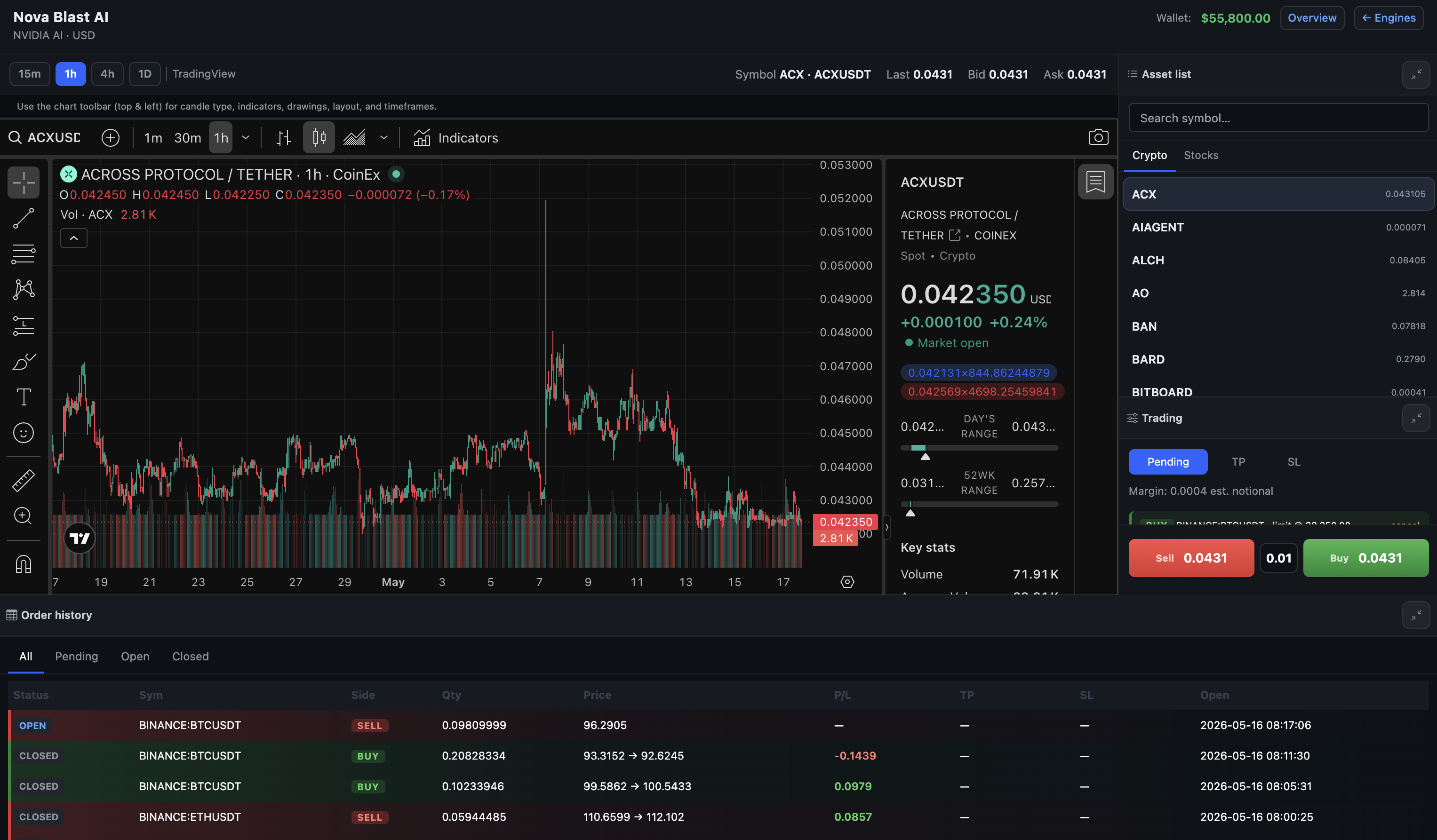The image size is (1437, 840).
Task: Take a chart snapshot with camera icon
Action: coord(1098,137)
